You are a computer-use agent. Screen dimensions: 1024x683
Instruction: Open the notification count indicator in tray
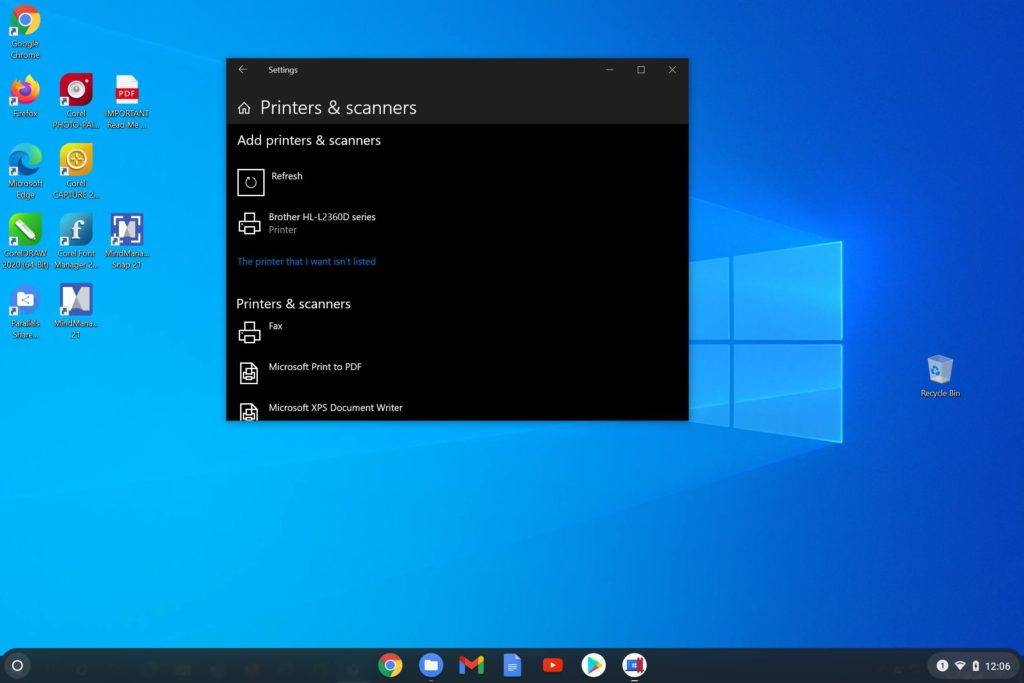(942, 665)
